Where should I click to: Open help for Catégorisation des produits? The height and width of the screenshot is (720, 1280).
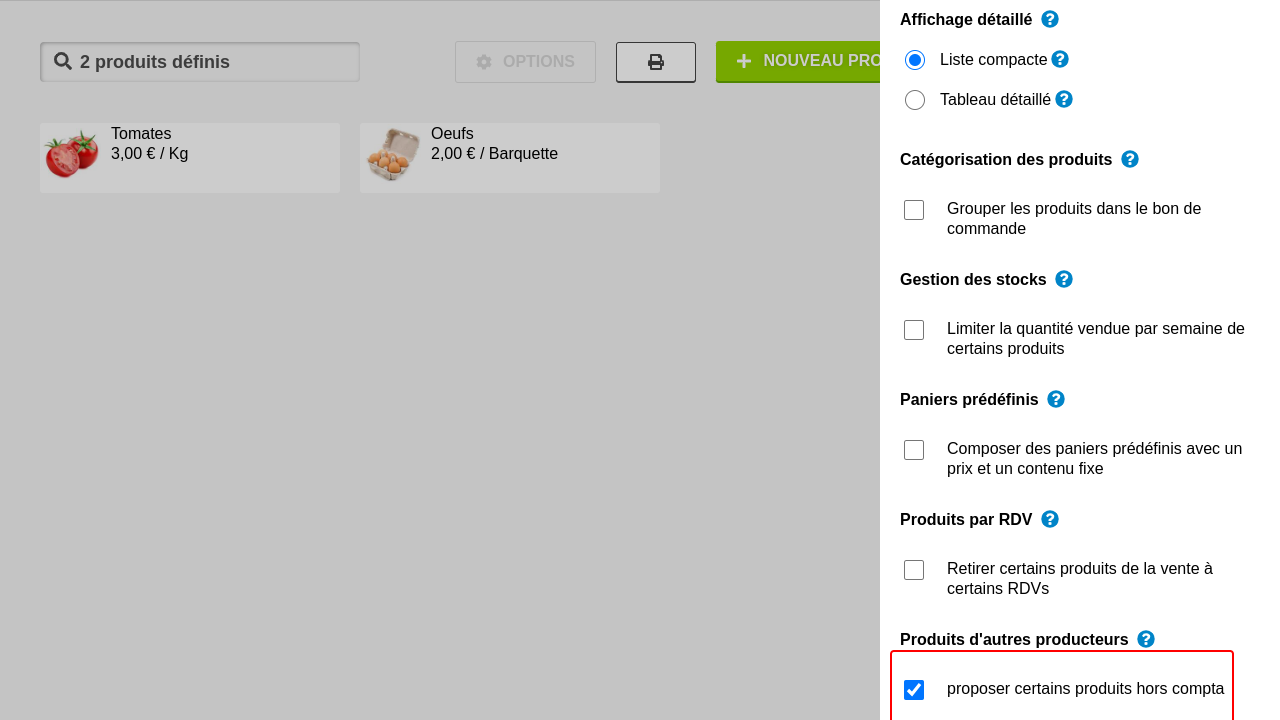pos(1129,159)
